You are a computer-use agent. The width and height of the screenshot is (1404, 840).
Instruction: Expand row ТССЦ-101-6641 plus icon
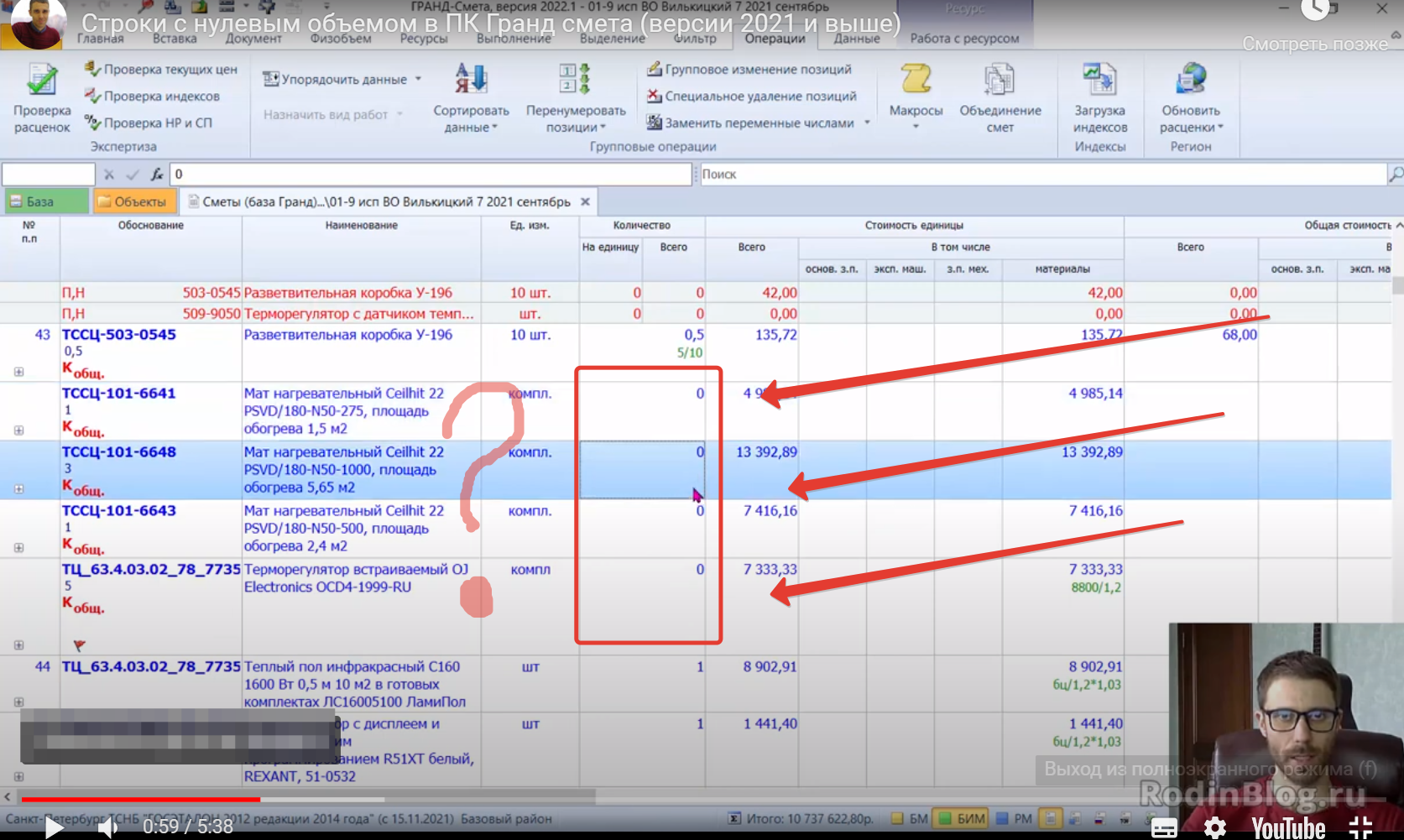tap(18, 430)
